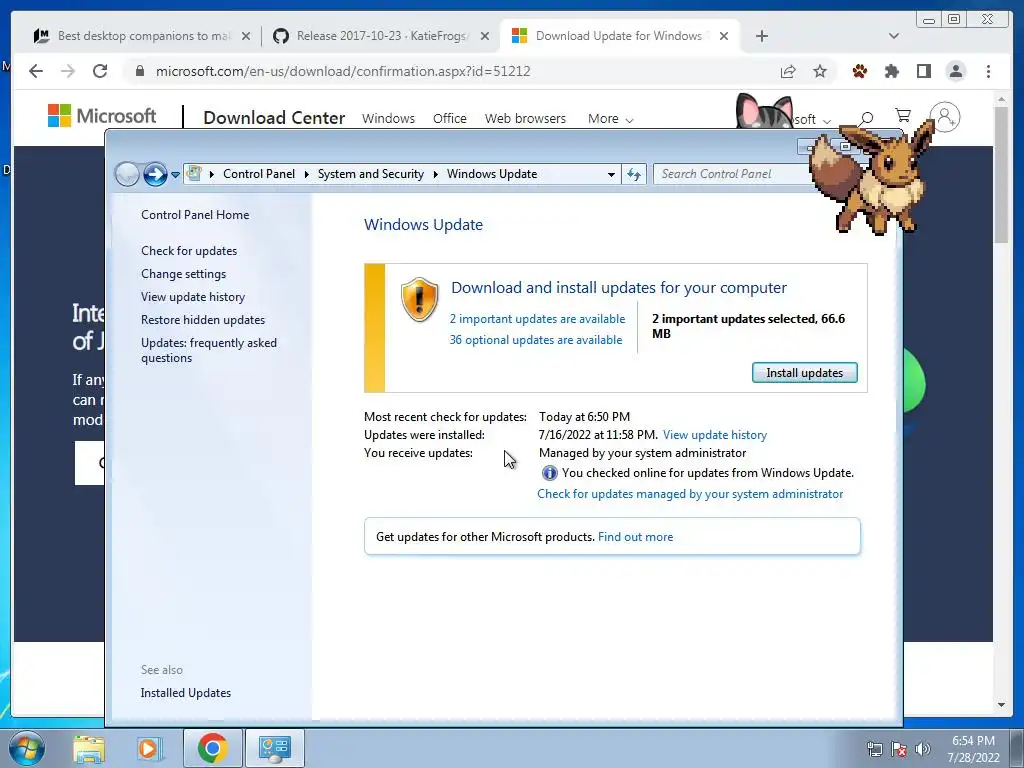Close the Download Update for Windows tab
This screenshot has width=1024, height=768.
point(724,36)
